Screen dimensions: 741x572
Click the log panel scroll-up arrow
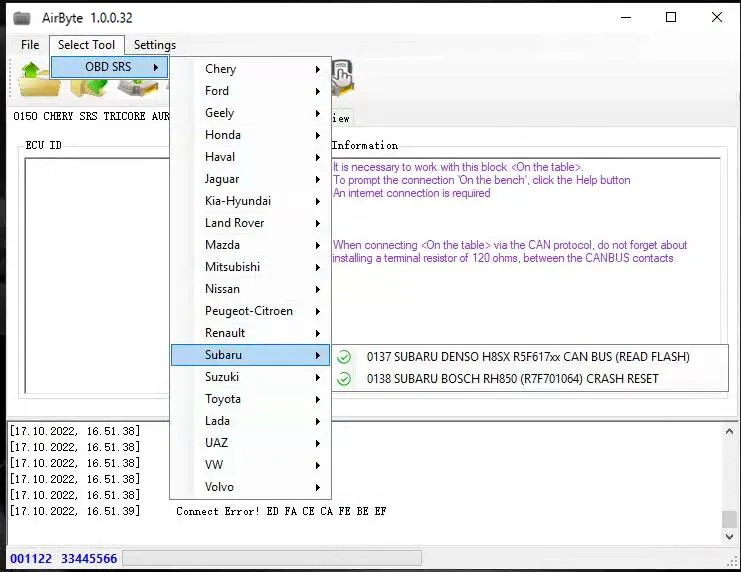(730, 431)
